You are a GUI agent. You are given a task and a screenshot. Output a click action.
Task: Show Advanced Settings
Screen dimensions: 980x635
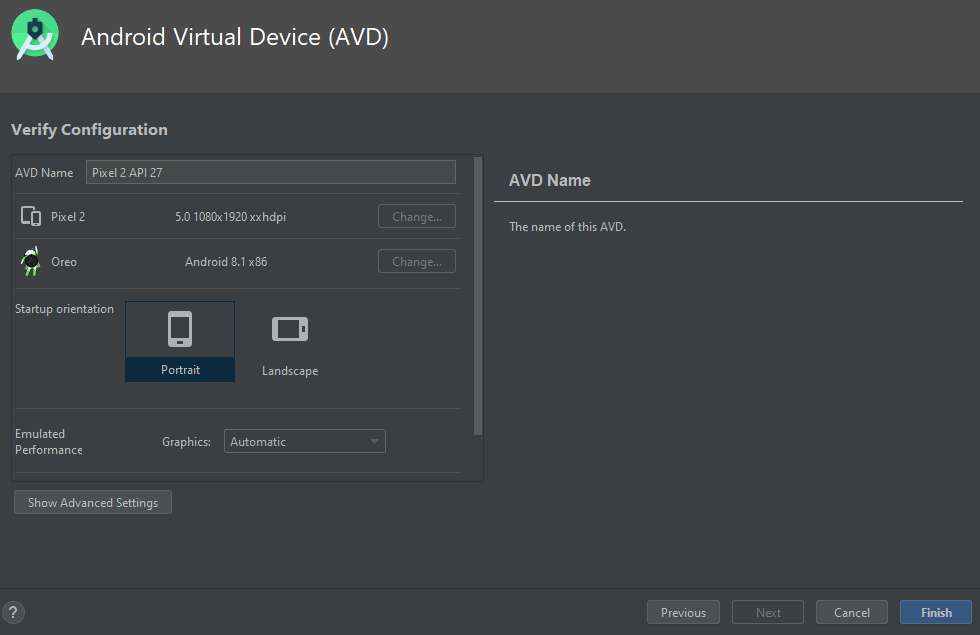pos(93,502)
